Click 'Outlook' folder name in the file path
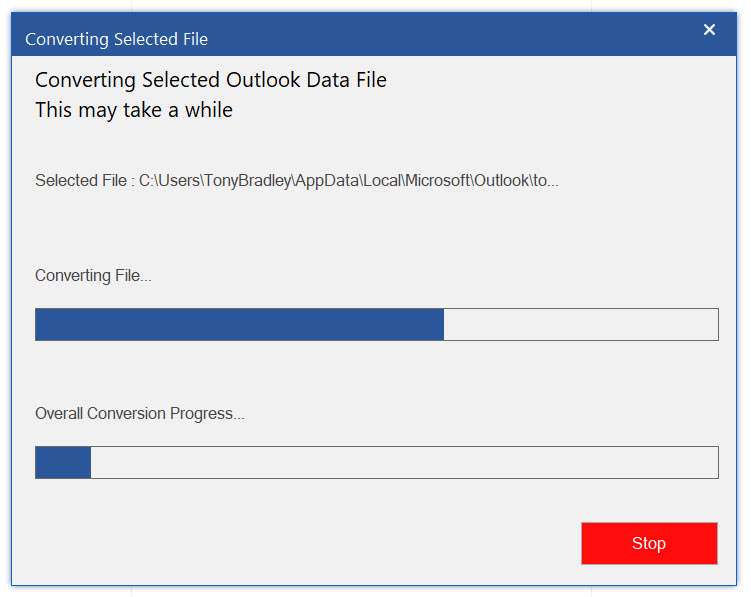 pyautogui.click(x=501, y=181)
